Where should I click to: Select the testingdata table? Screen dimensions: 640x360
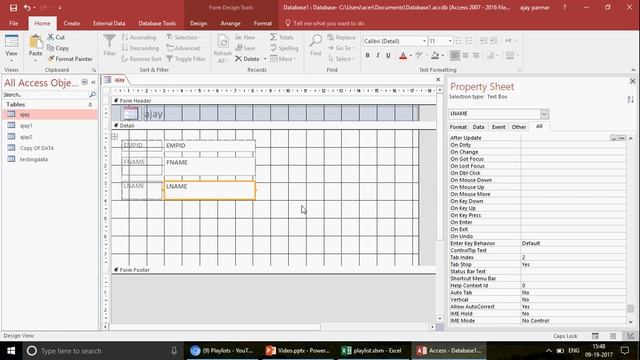click(x=33, y=159)
